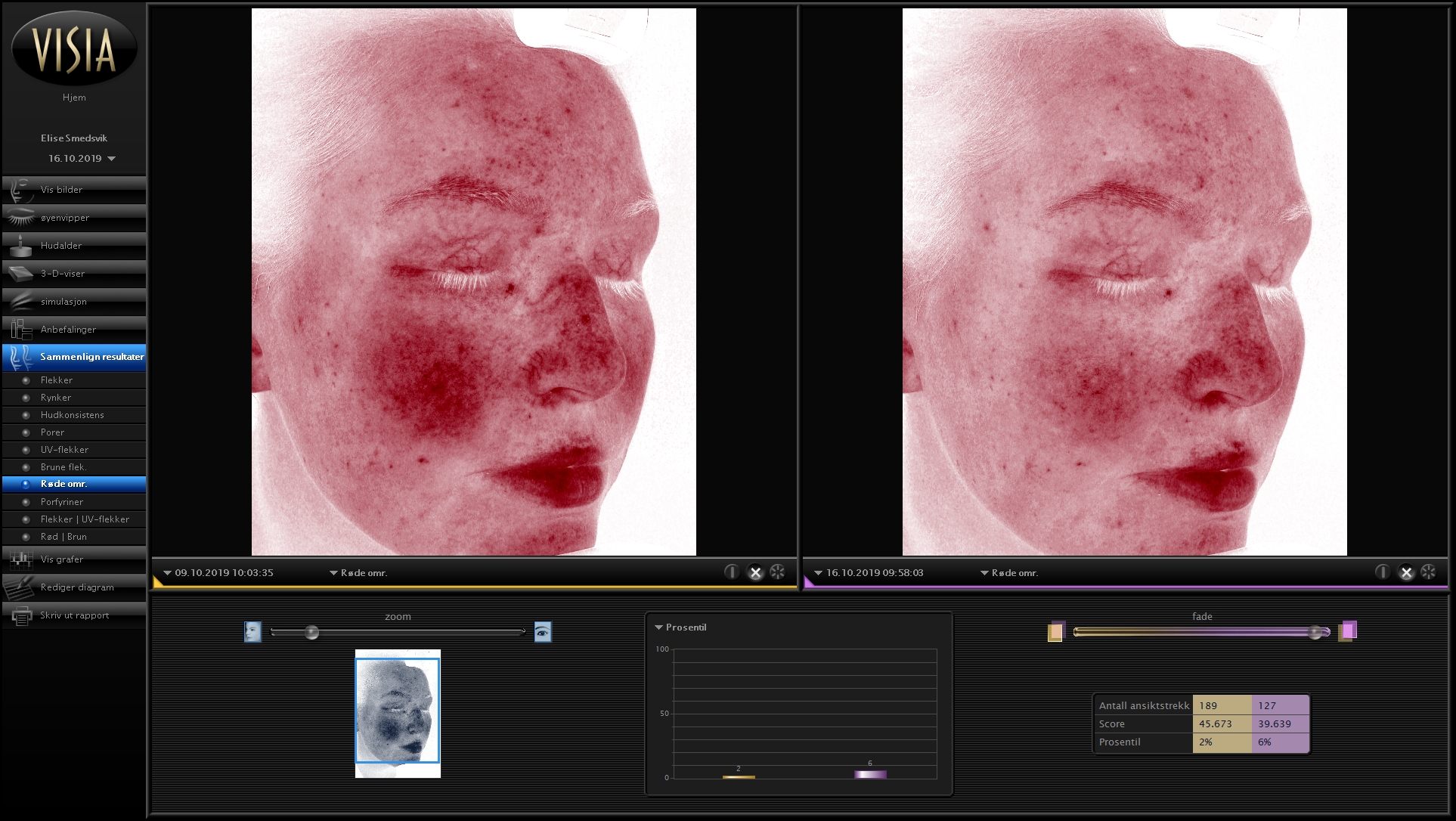This screenshot has height=821, width=1456.
Task: Open the 16.10.2019 session date dropdown
Action: (82, 159)
